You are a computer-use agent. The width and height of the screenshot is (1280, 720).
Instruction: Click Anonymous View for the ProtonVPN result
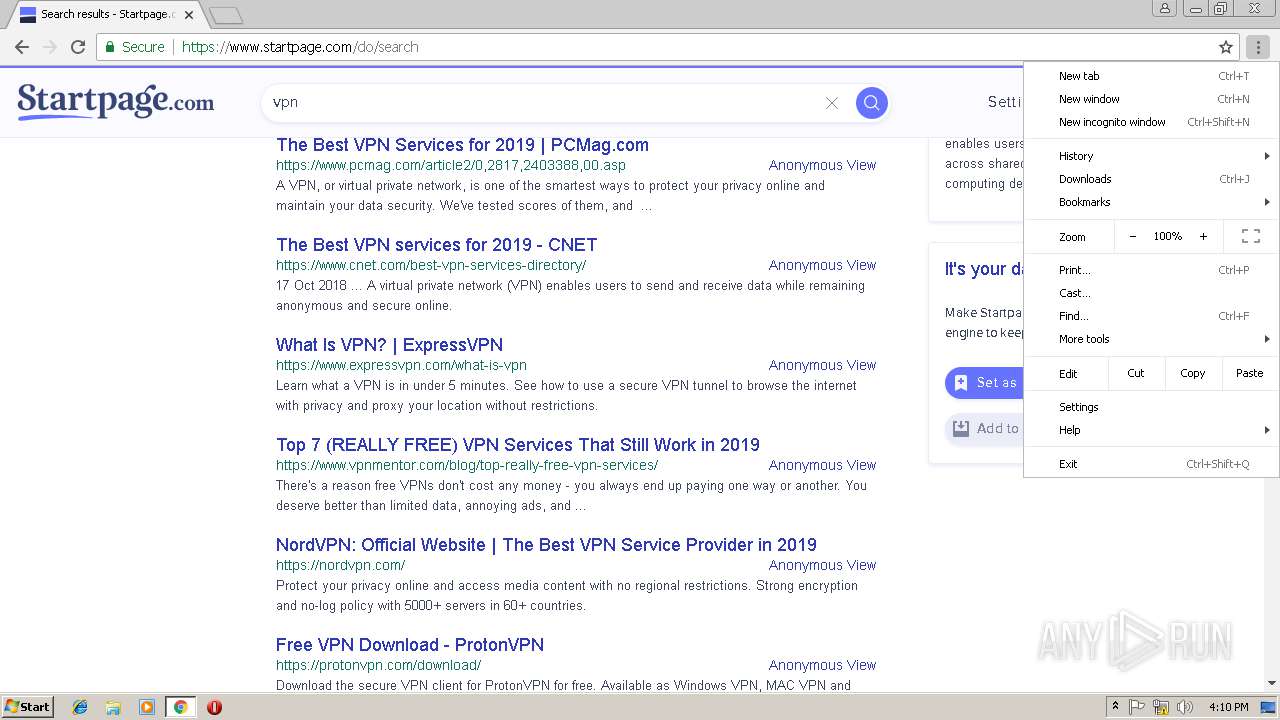[822, 665]
